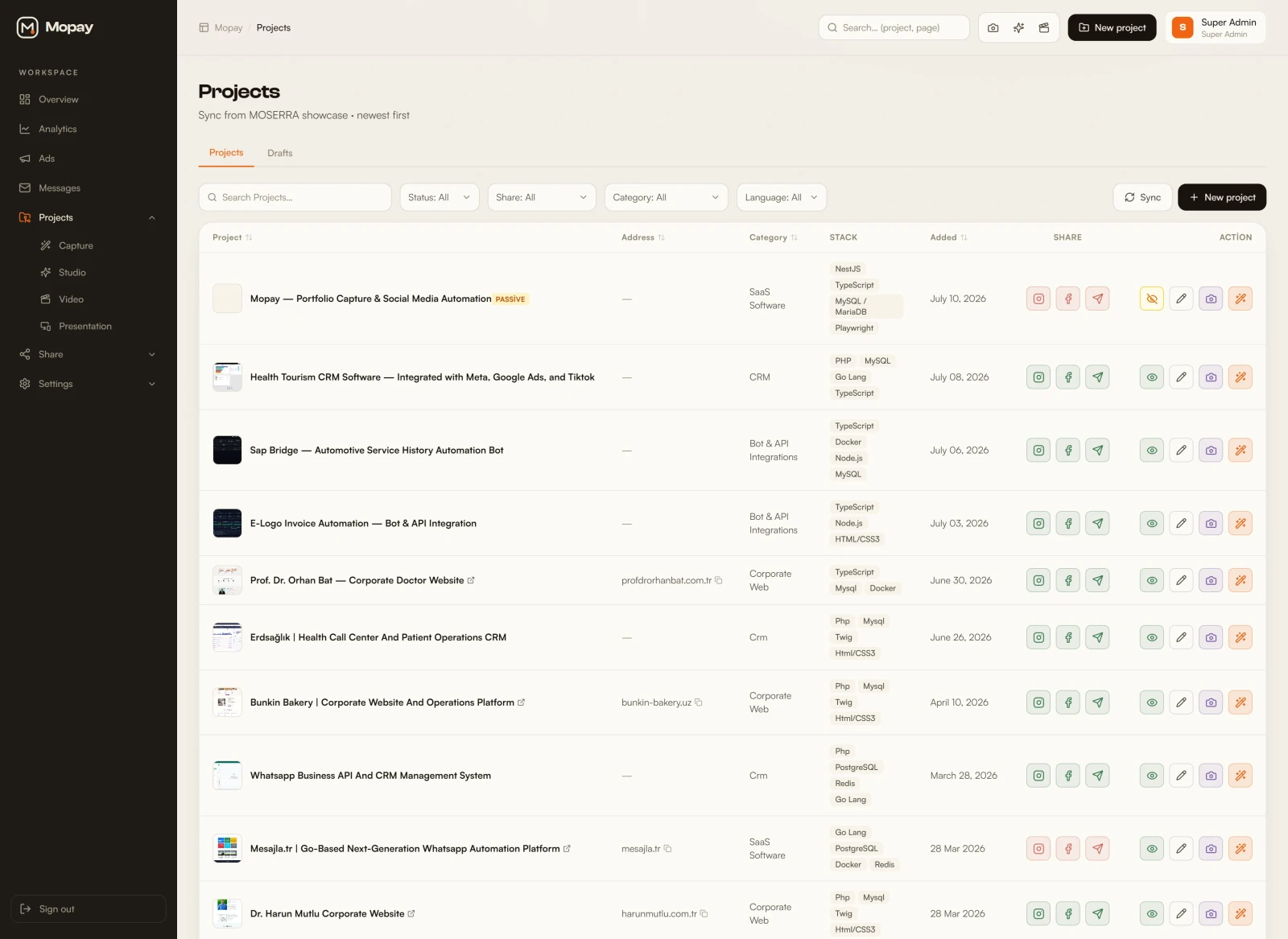Edit the Health Tourism CRM Software project
The width and height of the screenshot is (1288, 939).
click(x=1181, y=377)
